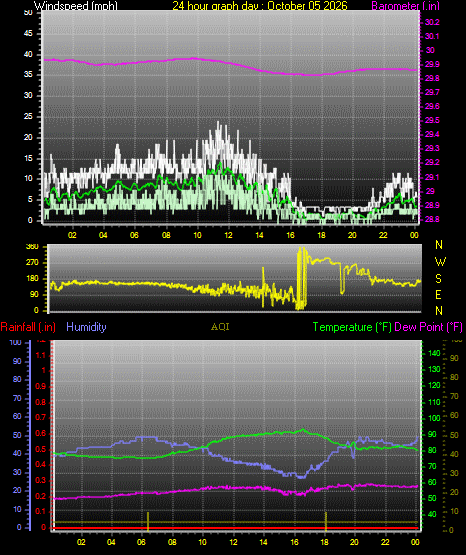Click the "1.1" rainfall scale value
Screen dimensions: 466x555
coord(41,355)
